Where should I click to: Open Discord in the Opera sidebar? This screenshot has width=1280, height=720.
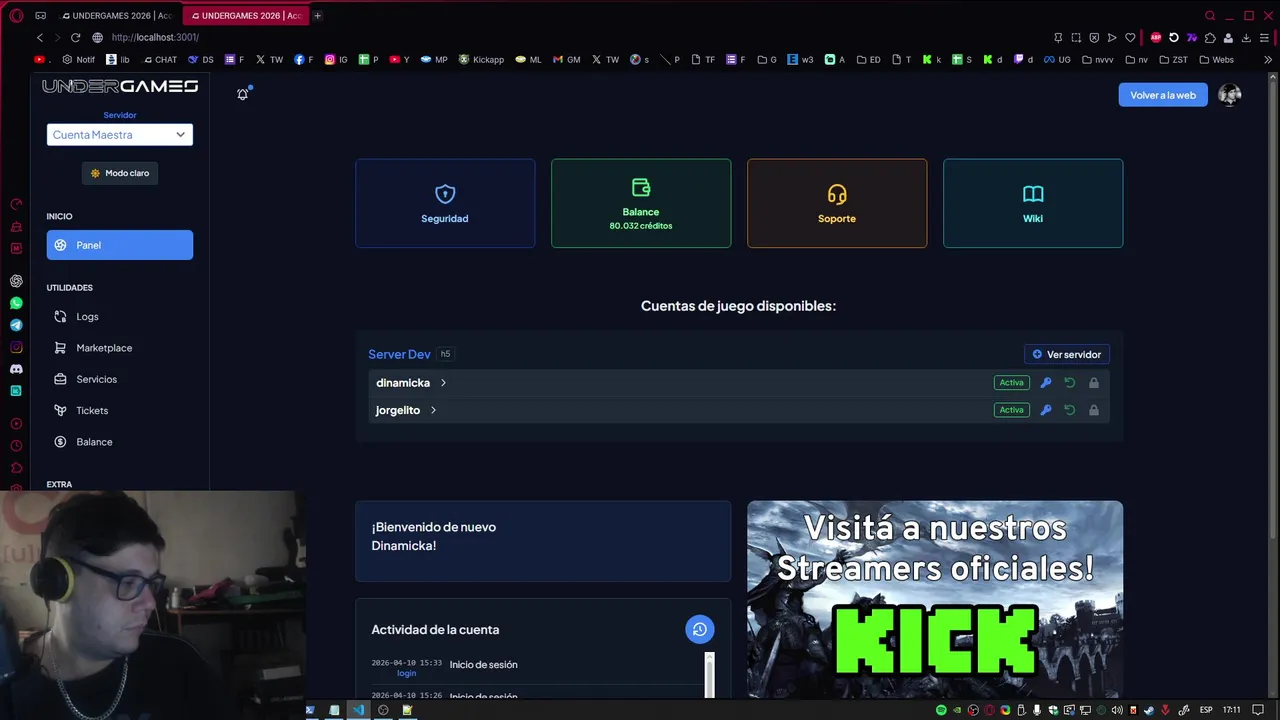[16, 369]
